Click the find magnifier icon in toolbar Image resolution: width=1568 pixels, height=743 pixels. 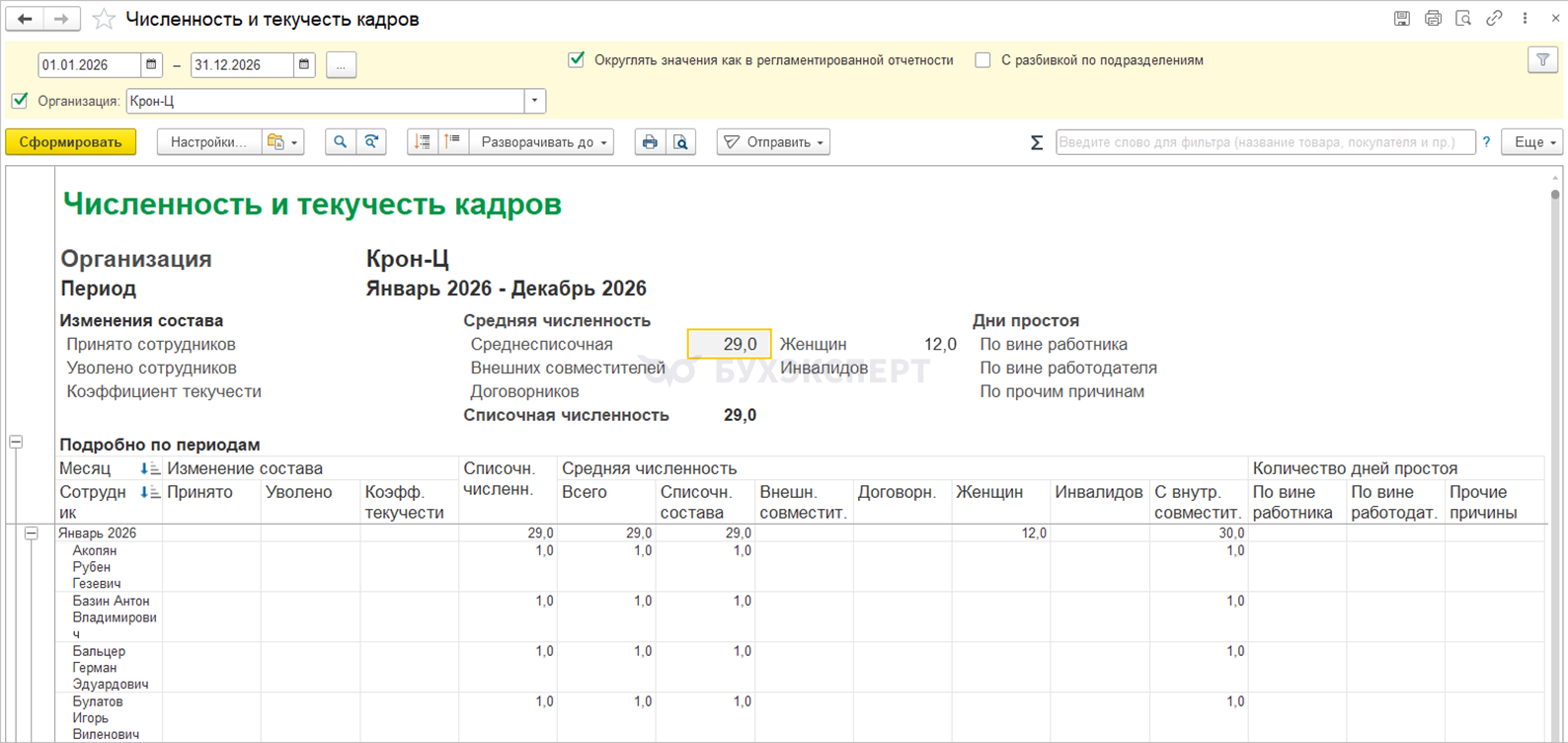pyautogui.click(x=340, y=142)
